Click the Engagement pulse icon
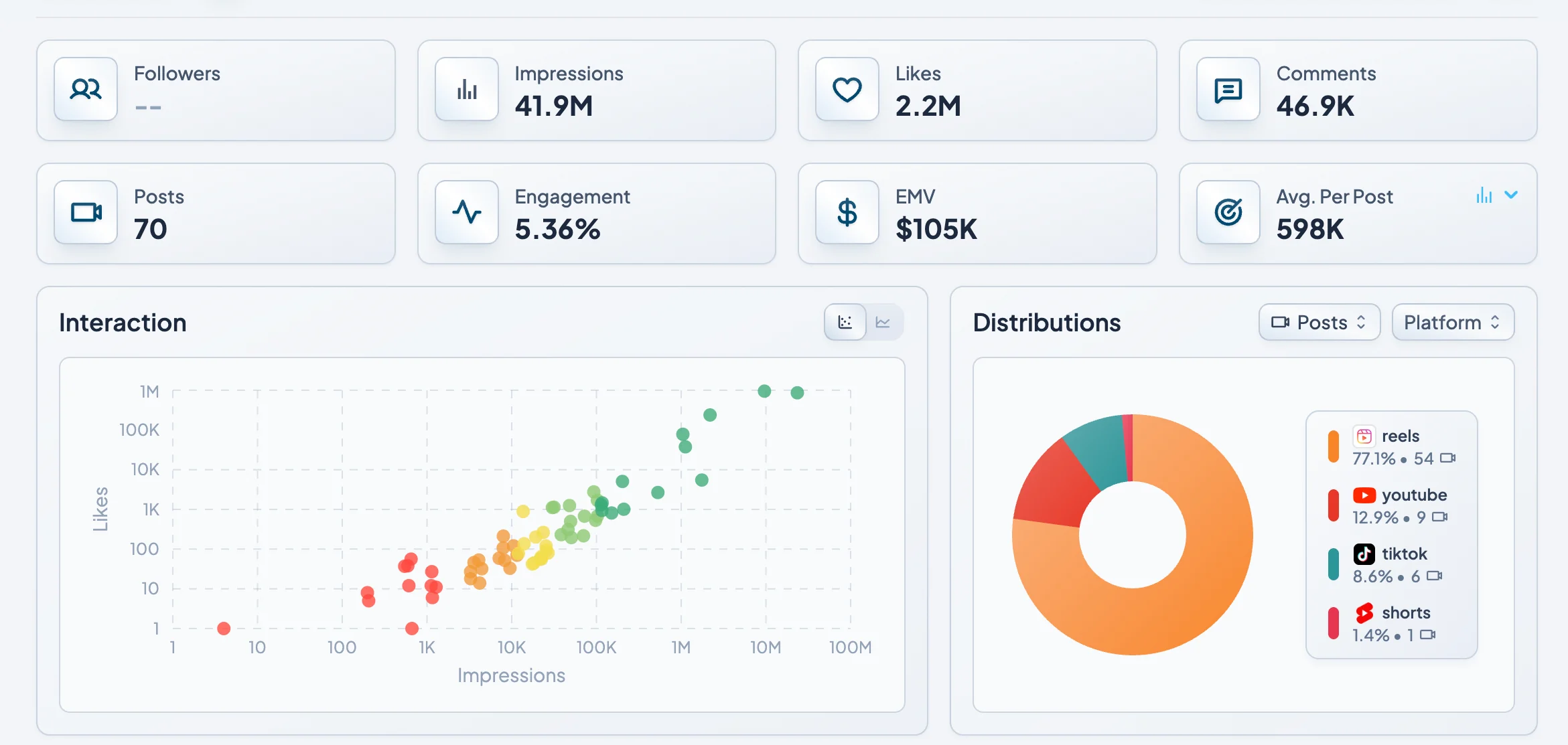Screen dimensions: 1568x745 [x=467, y=212]
